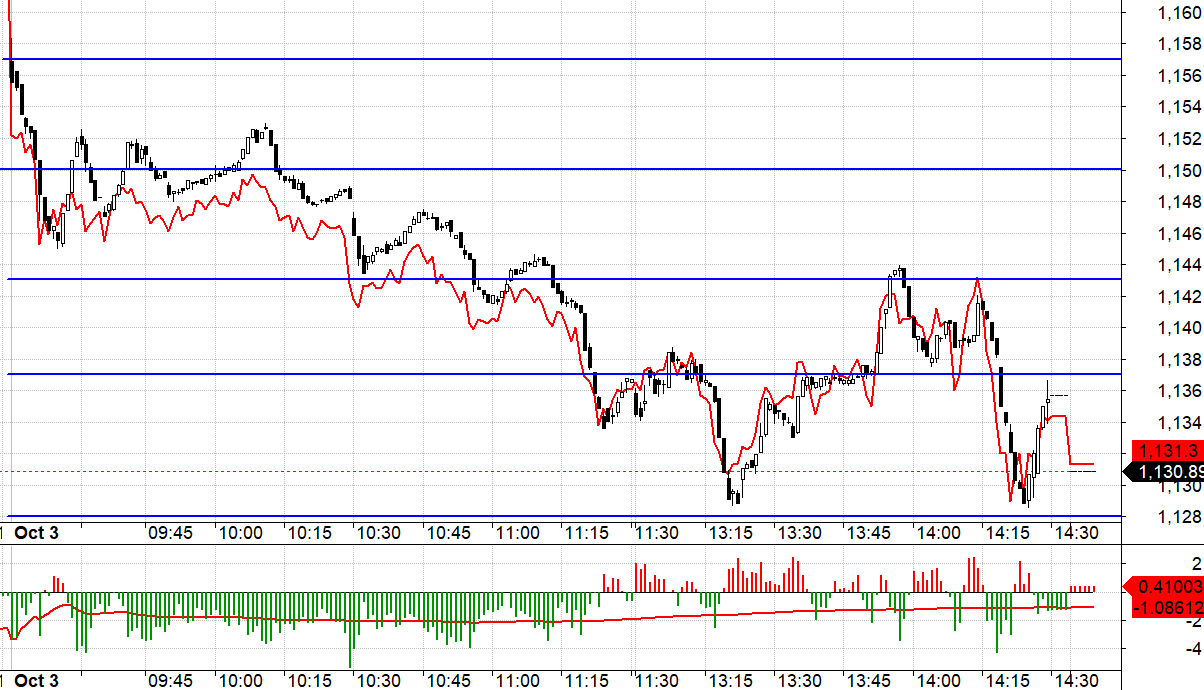
Task: Click the red 1,131.3 price tag
Action: point(1165,451)
